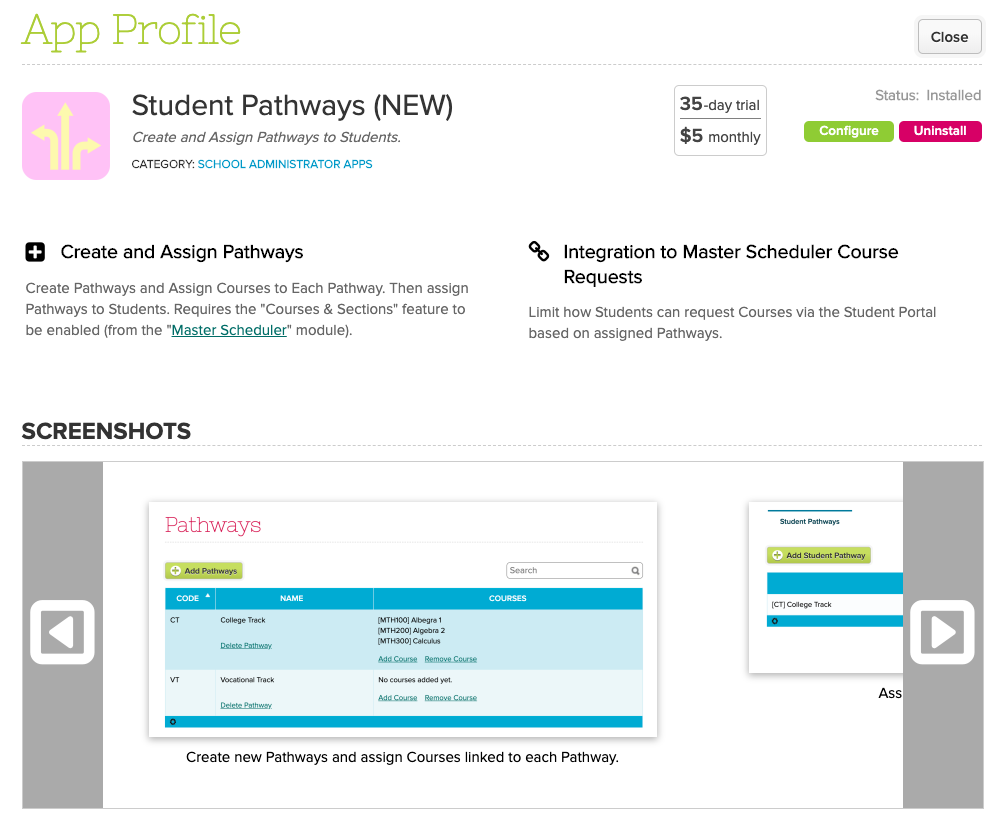Click the left carousel navigation arrow
This screenshot has width=1005, height=826.
pos(62,632)
